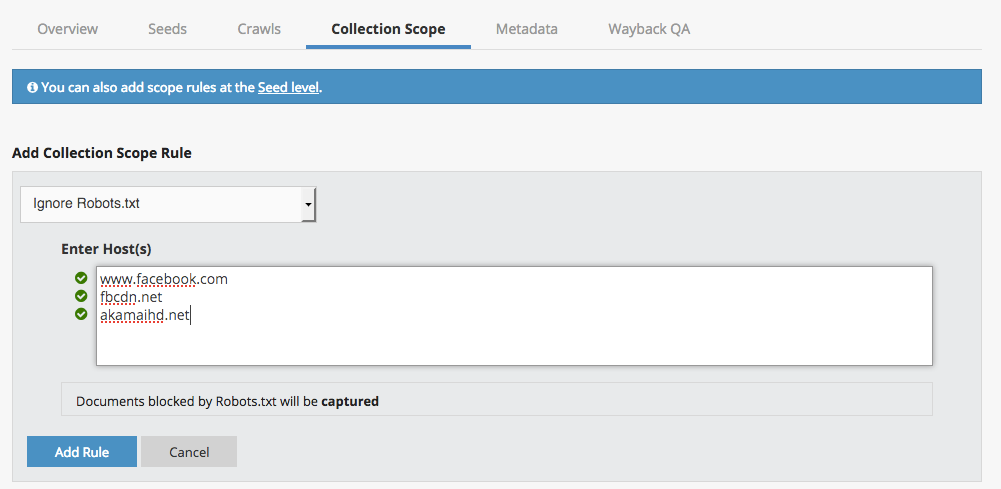Screen dimensions: 1001x489
Task: Open the Ignore Robots.txt rule dropdown
Action: coord(160,204)
